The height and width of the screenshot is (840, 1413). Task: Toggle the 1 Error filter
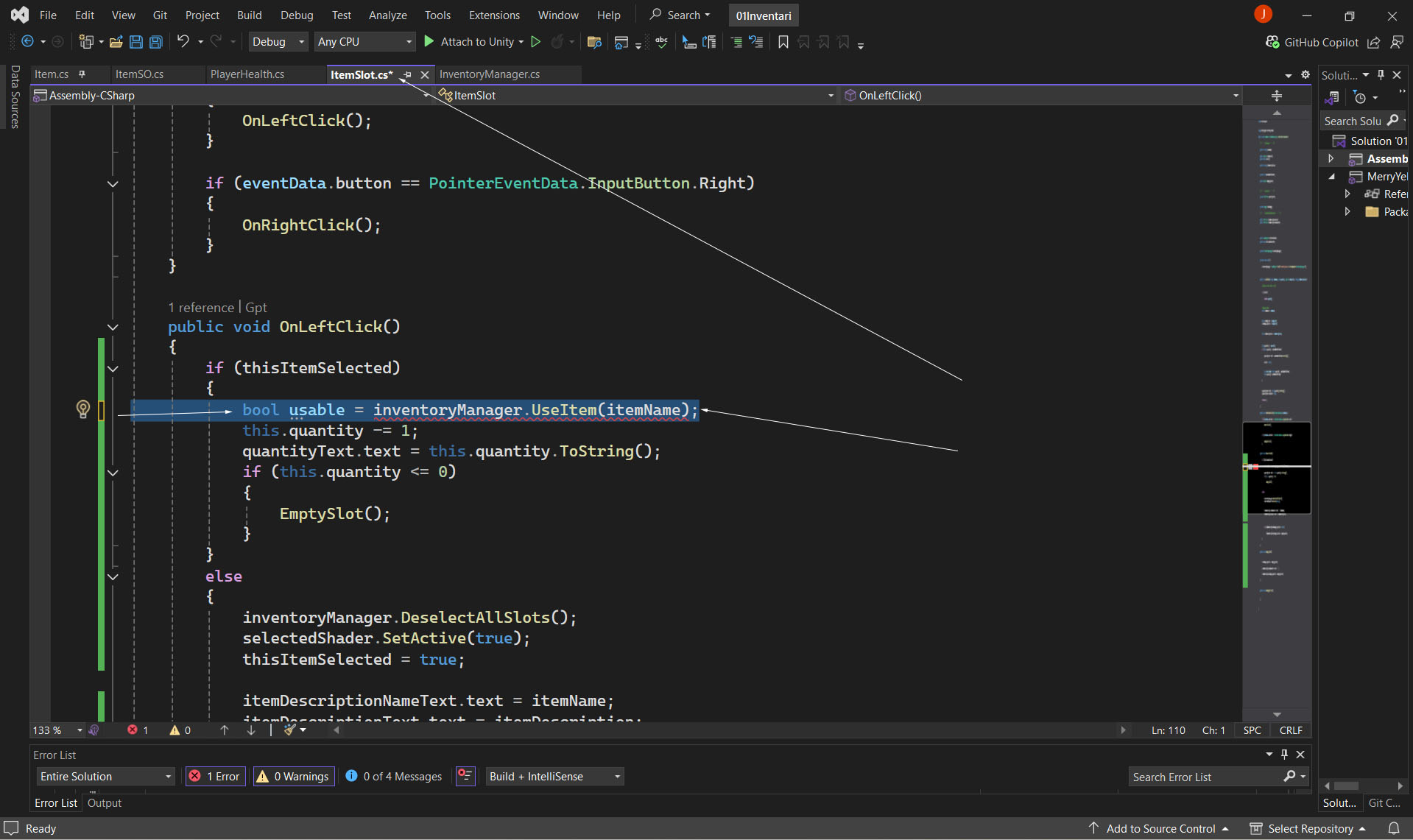click(x=215, y=776)
